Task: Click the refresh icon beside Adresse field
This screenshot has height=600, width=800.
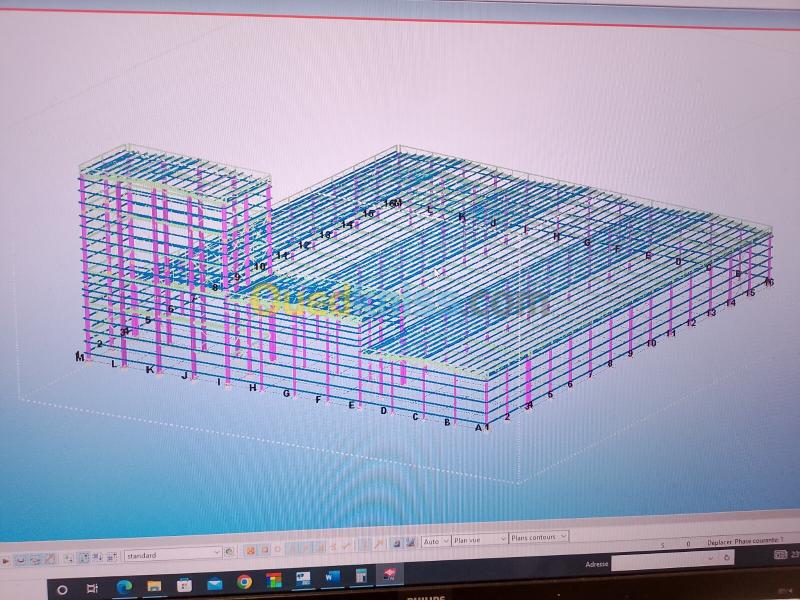Action: coord(727,558)
